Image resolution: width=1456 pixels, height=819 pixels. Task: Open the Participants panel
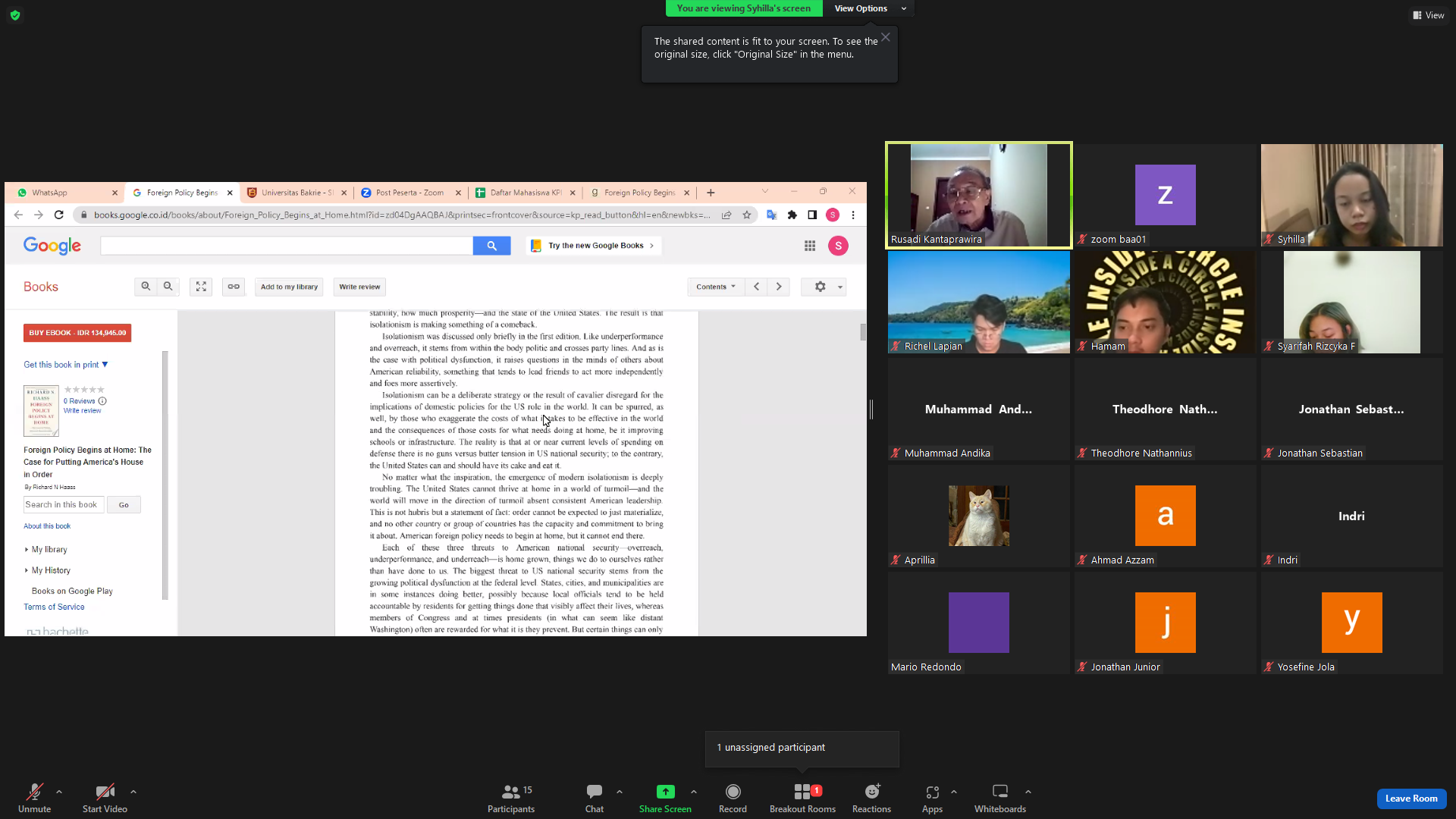pyautogui.click(x=511, y=798)
